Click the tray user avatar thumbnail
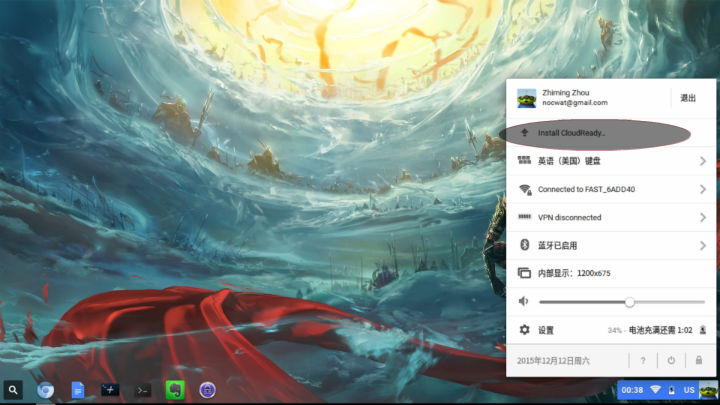The width and height of the screenshot is (720, 405). (x=708, y=390)
